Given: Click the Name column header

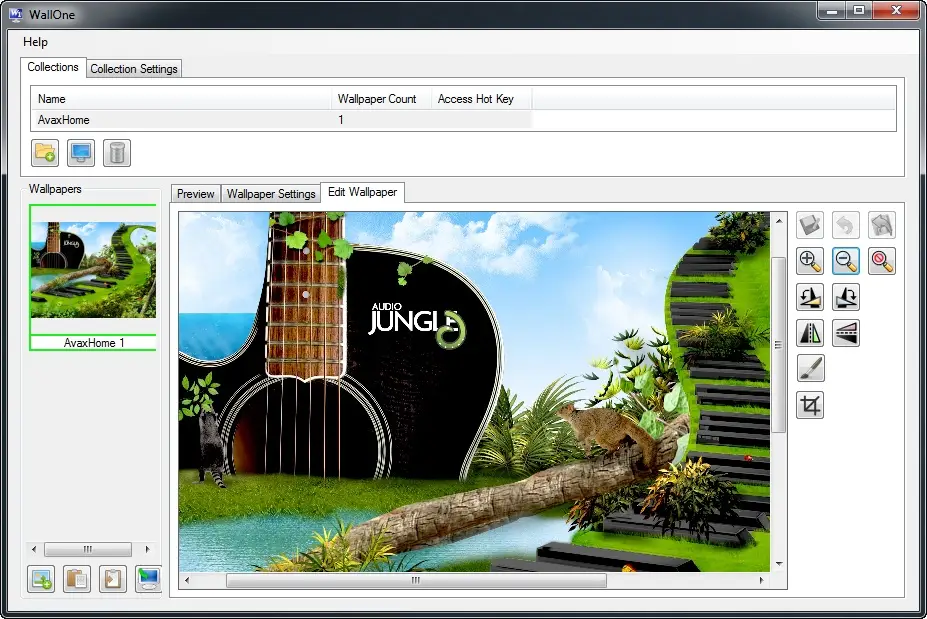Looking at the screenshot, I should click(x=181, y=99).
